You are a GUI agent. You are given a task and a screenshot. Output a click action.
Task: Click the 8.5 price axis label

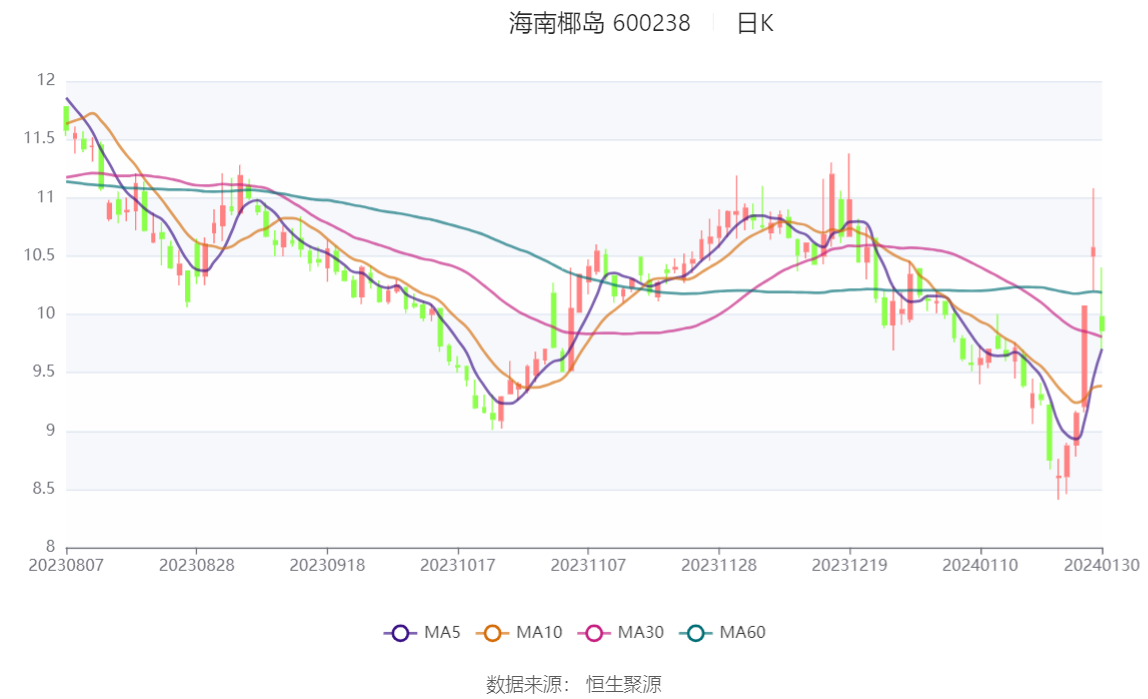pos(43,488)
